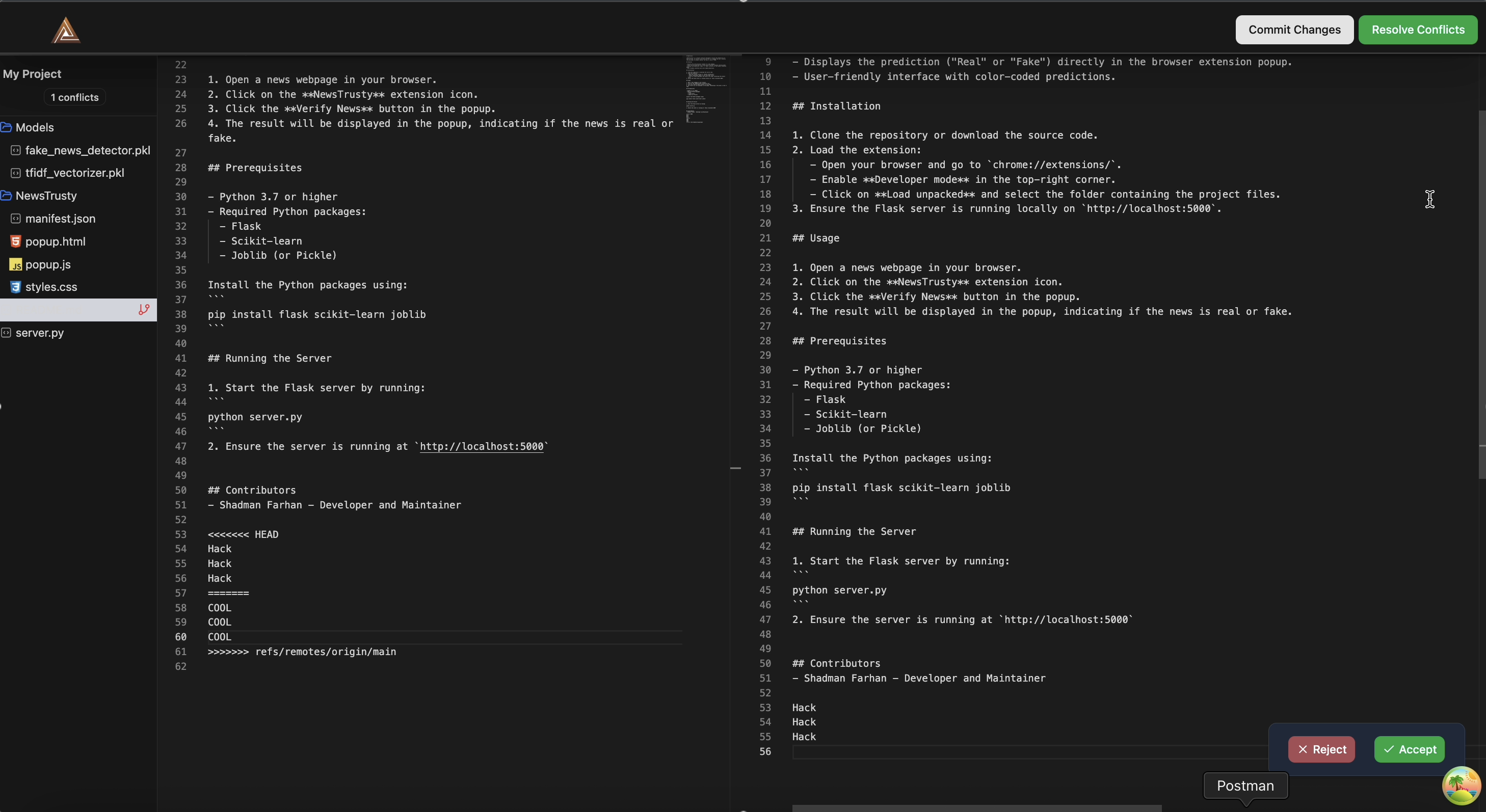Image resolution: width=1486 pixels, height=812 pixels.
Task: Open fake_news_detector.pkl in the file tree
Action: pos(87,150)
